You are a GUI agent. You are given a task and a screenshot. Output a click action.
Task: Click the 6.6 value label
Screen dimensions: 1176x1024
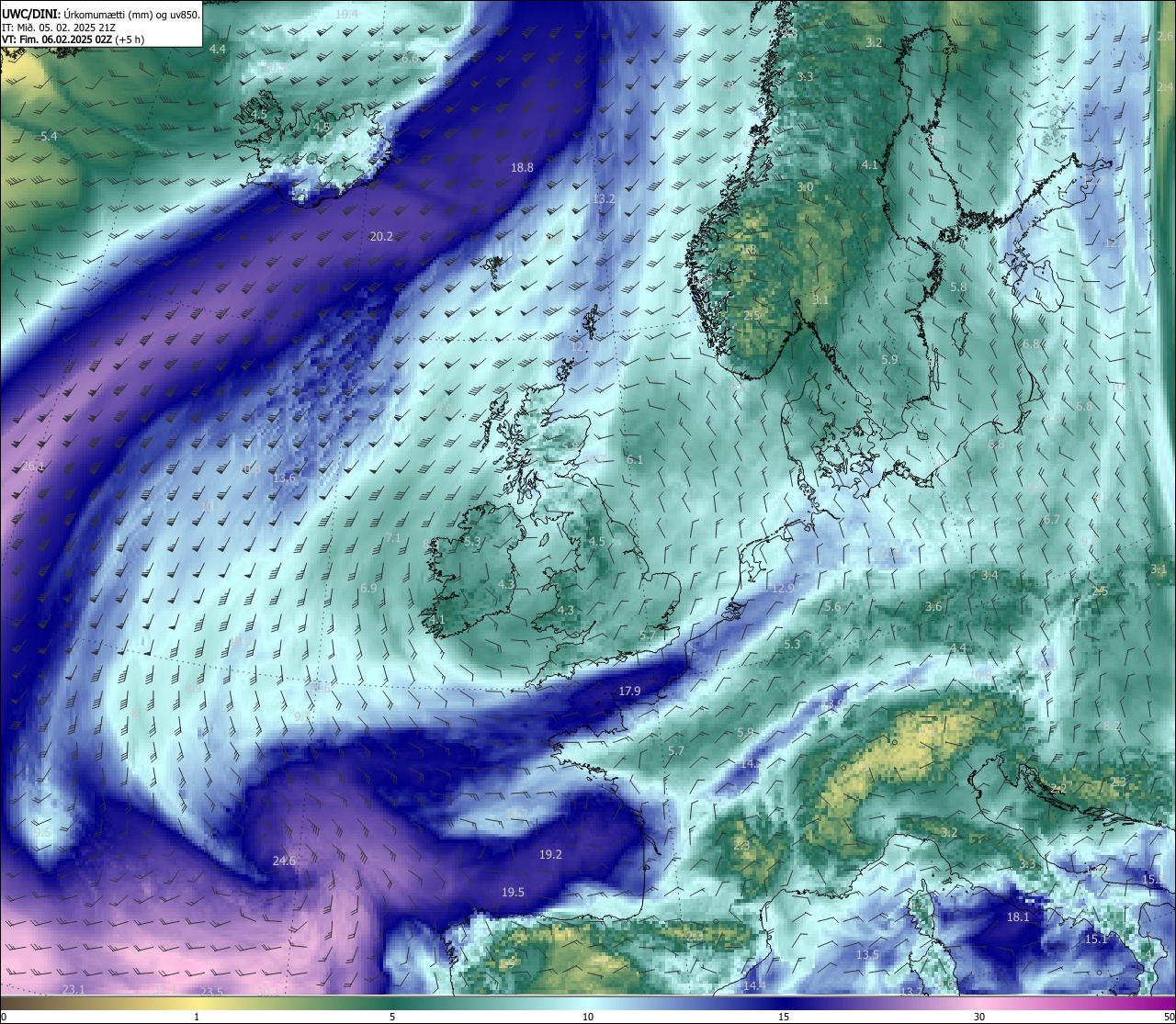pyautogui.click(x=410, y=58)
